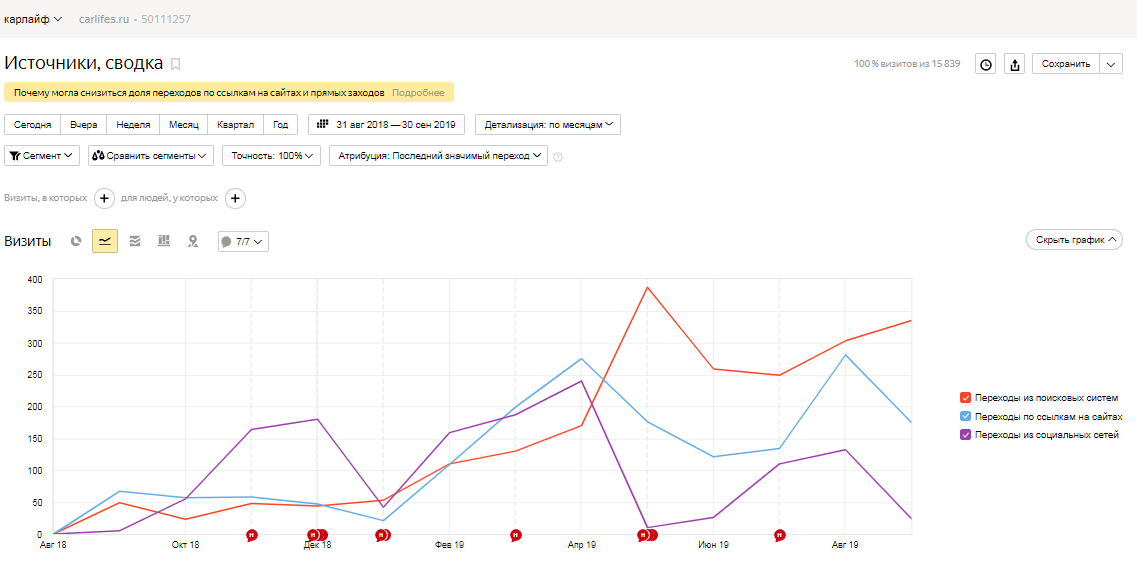Image resolution: width=1137 pixels, height=569 pixels.
Task: Collapse chart with Скрыть график
Action: (1074, 240)
